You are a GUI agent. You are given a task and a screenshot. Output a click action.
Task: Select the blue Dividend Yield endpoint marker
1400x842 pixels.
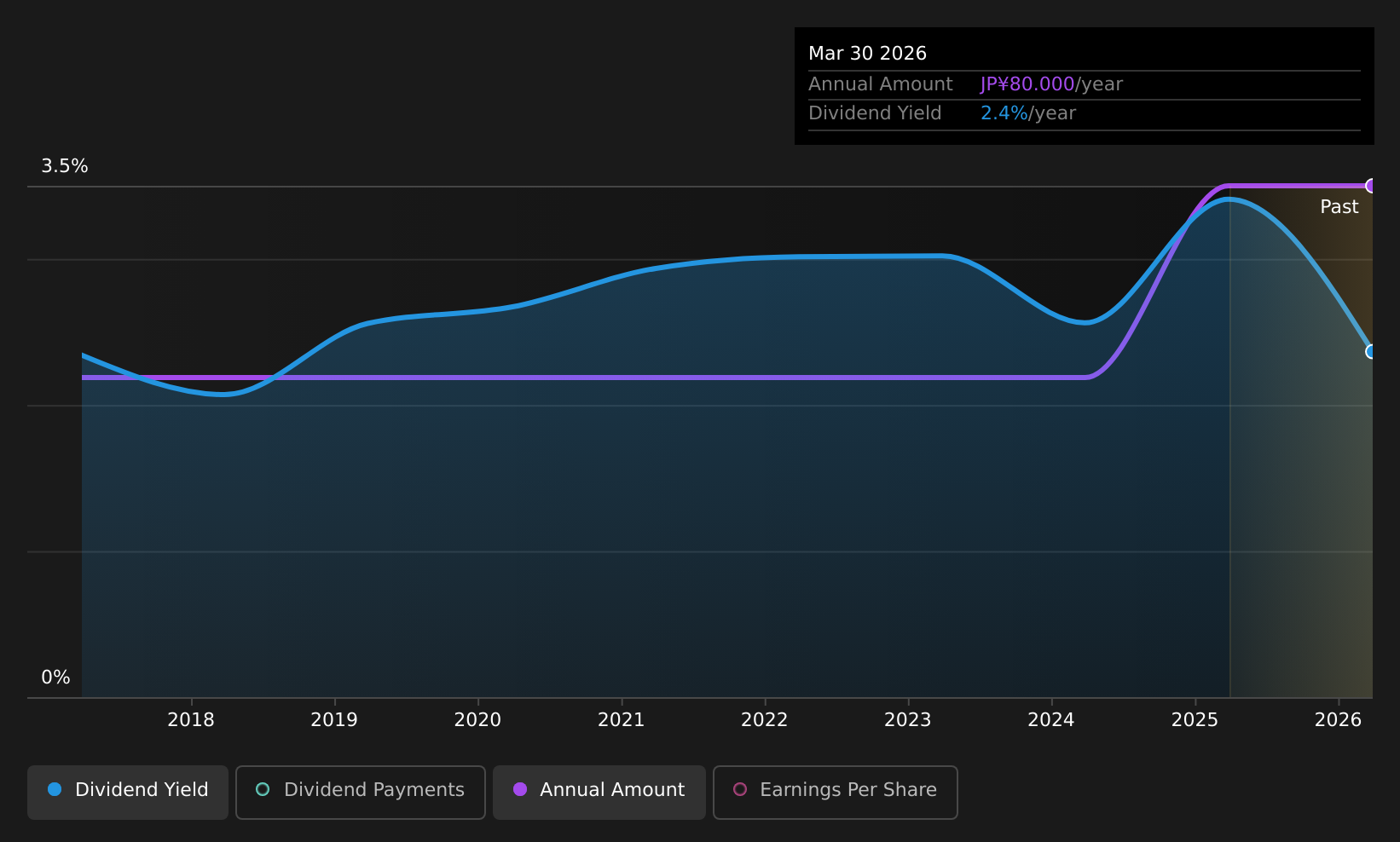click(x=1371, y=351)
